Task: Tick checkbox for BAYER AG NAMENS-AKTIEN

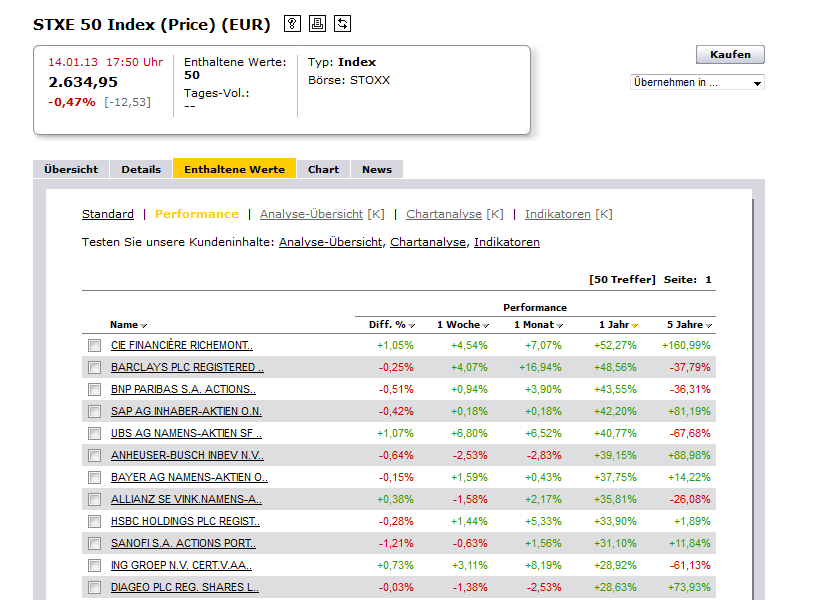Action: coord(94,477)
